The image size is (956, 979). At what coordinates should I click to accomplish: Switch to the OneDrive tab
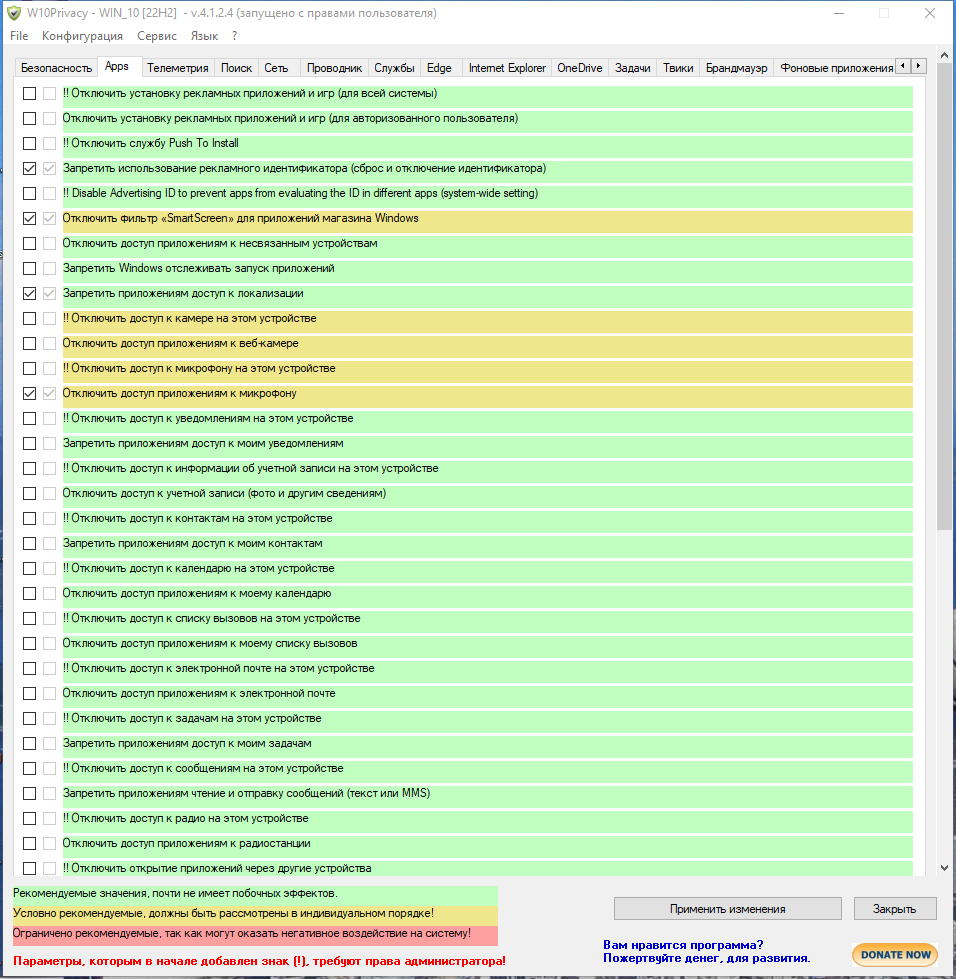tap(579, 68)
